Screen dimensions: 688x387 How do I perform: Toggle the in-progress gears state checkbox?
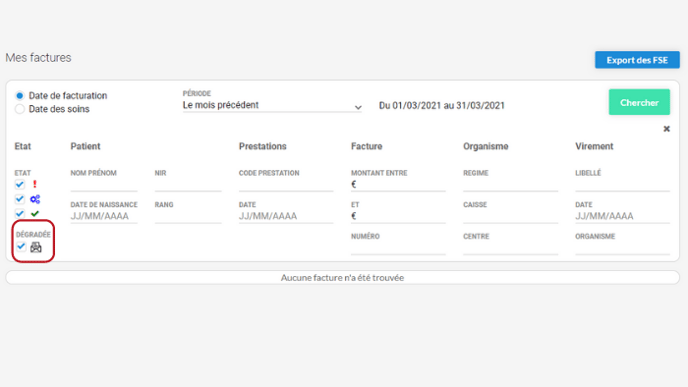coord(20,199)
